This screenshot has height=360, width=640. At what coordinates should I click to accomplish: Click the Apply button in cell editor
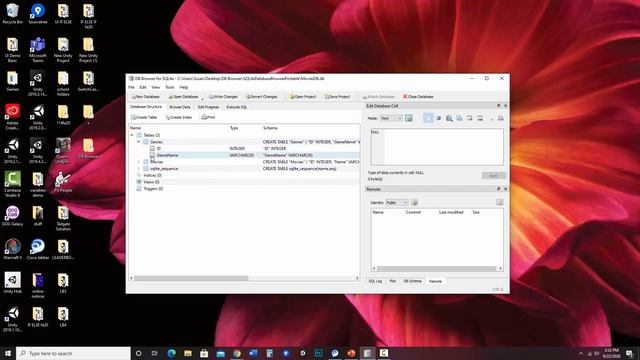[x=493, y=176]
